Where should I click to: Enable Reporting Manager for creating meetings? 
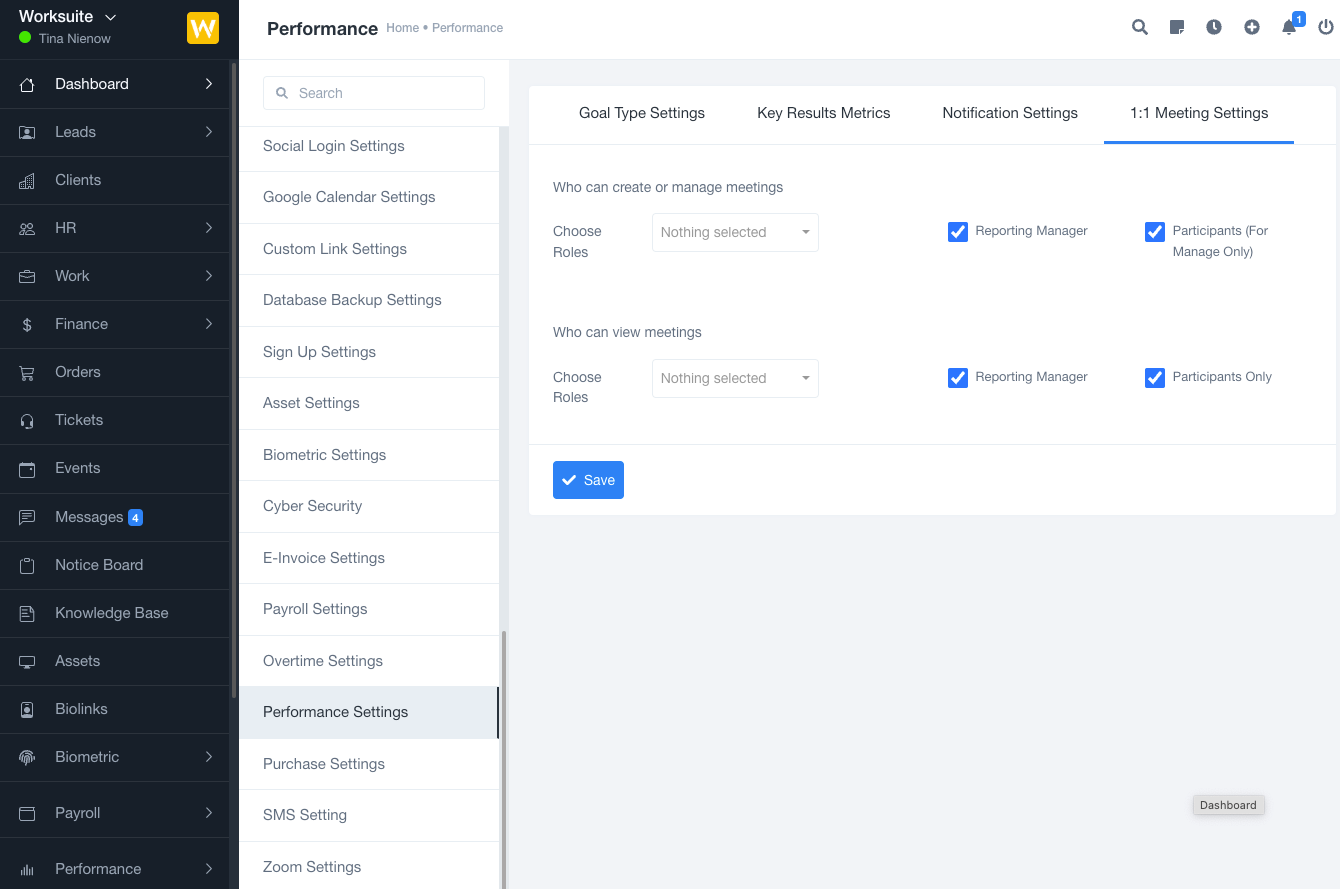tap(957, 231)
